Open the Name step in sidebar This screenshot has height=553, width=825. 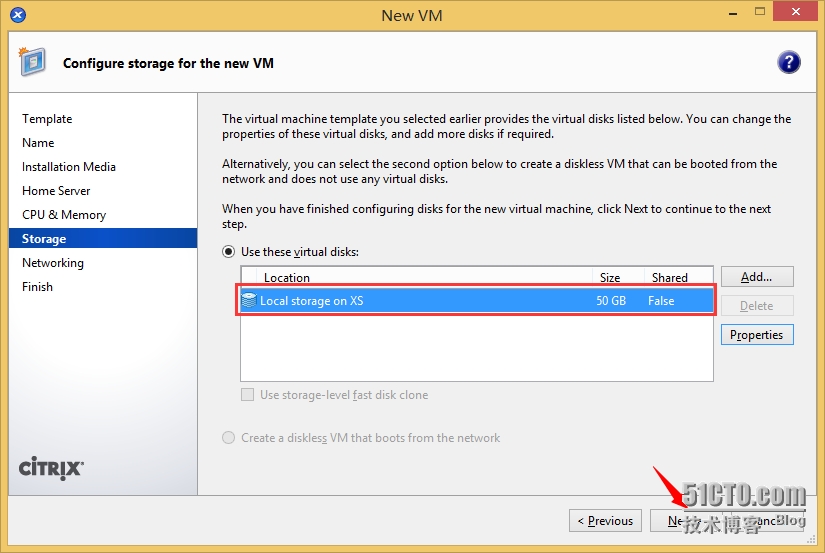pyautogui.click(x=38, y=143)
